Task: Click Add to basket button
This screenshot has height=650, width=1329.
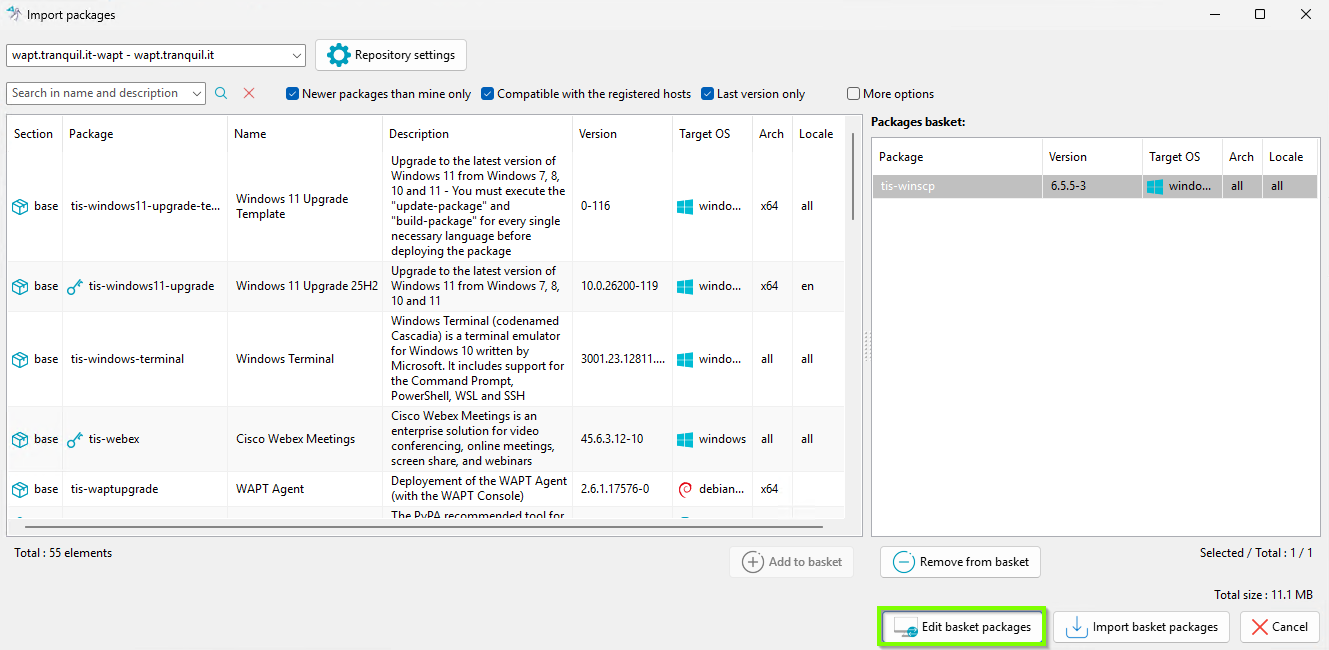Action: [792, 562]
